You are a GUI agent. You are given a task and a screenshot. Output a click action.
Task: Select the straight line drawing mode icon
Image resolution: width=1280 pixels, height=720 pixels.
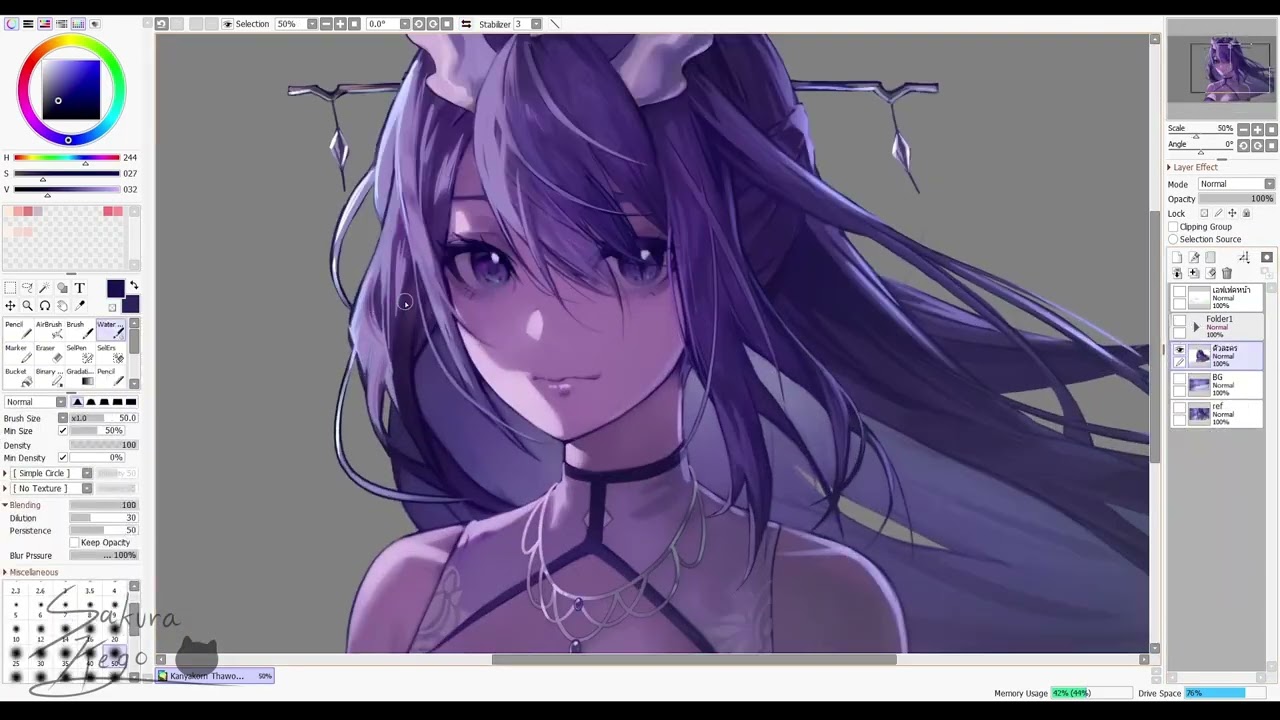click(x=555, y=24)
